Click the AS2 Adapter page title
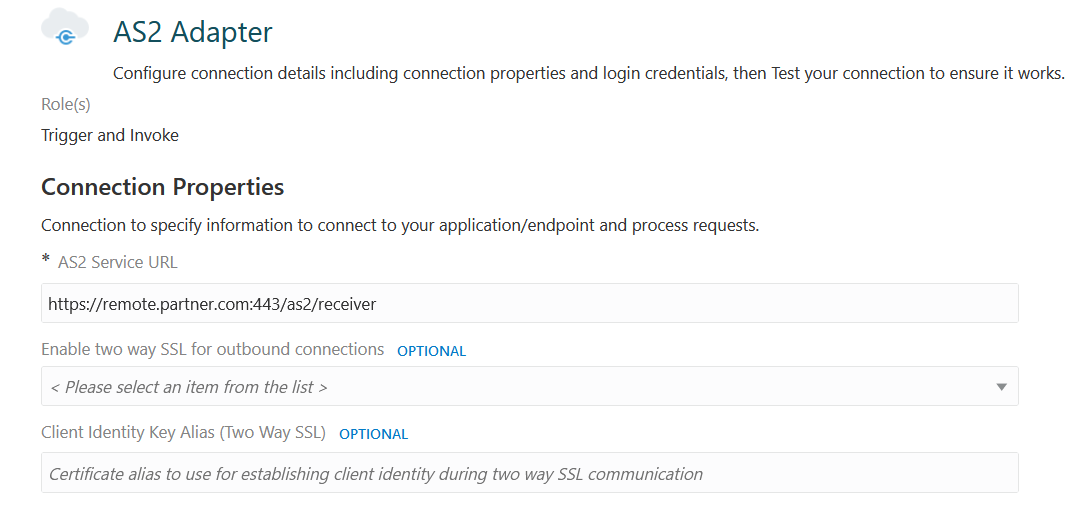This screenshot has height=508, width=1073. 193,32
